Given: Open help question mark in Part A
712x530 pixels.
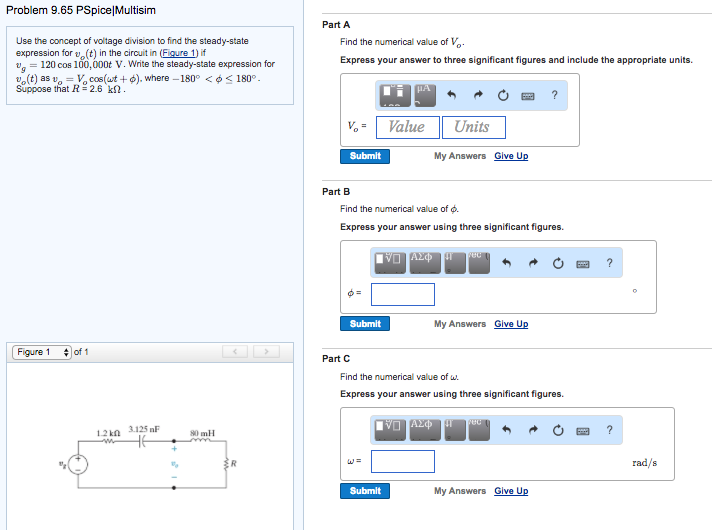Looking at the screenshot, I should tap(554, 95).
